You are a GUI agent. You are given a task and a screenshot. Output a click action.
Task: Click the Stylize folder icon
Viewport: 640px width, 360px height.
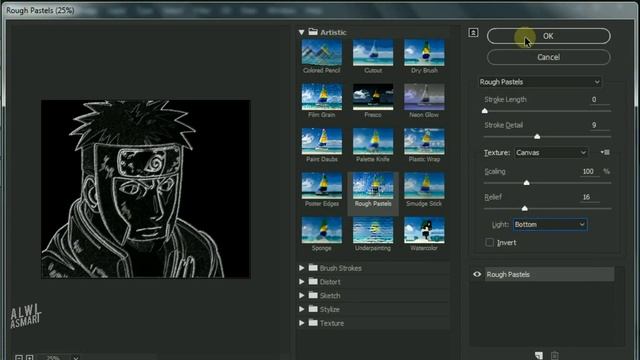tap(313, 309)
